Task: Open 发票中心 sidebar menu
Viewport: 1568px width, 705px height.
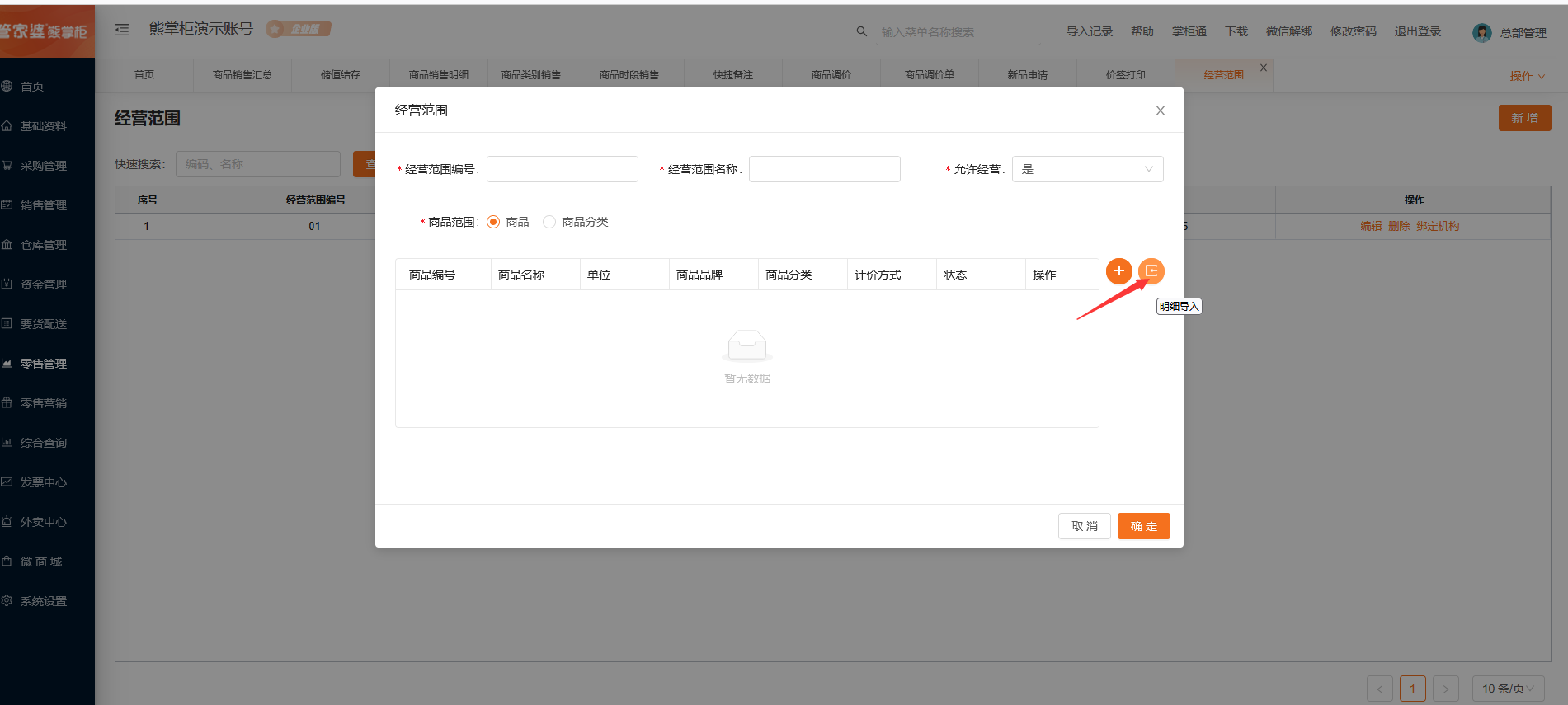Action: pos(43,482)
